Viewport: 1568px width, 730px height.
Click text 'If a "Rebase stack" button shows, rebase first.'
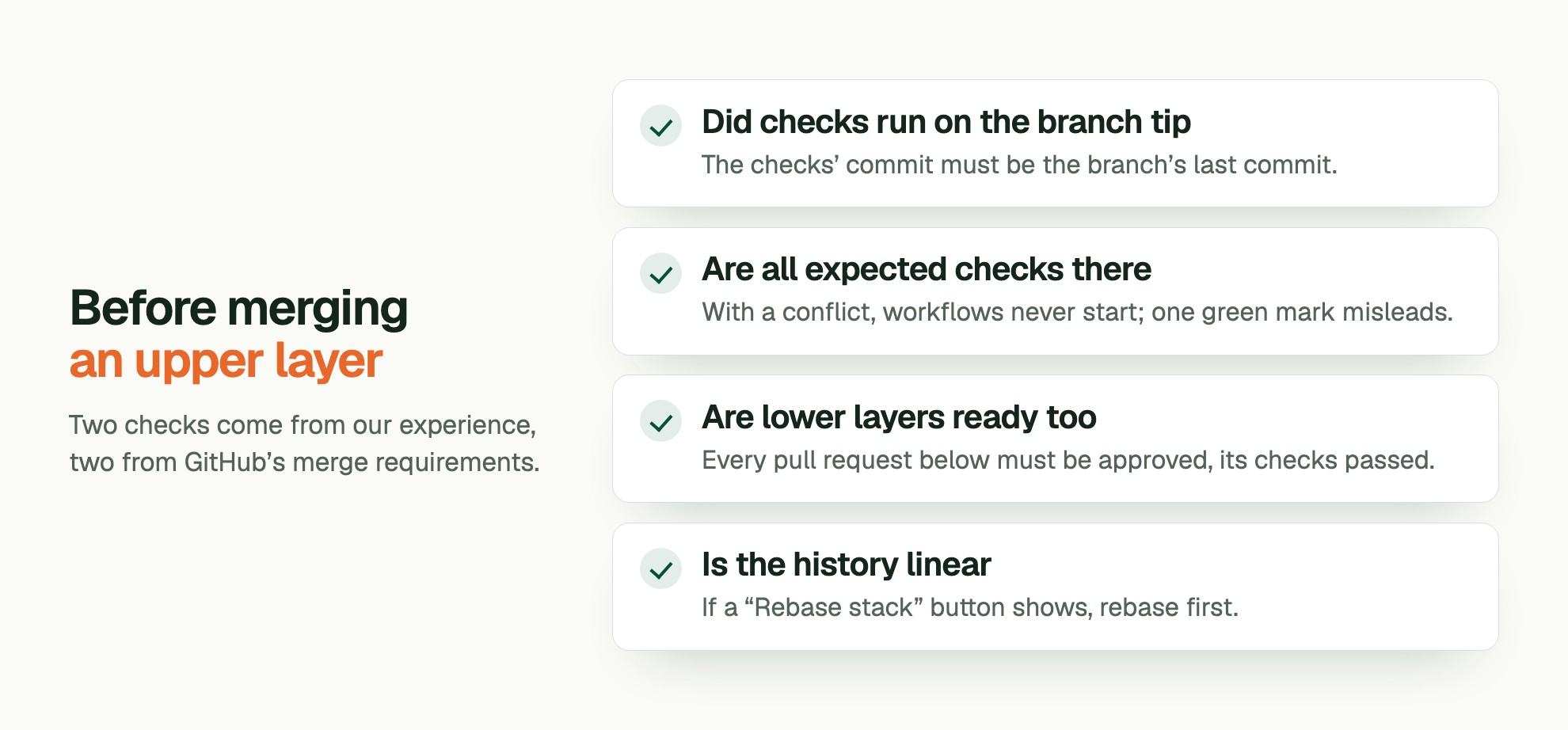970,607
